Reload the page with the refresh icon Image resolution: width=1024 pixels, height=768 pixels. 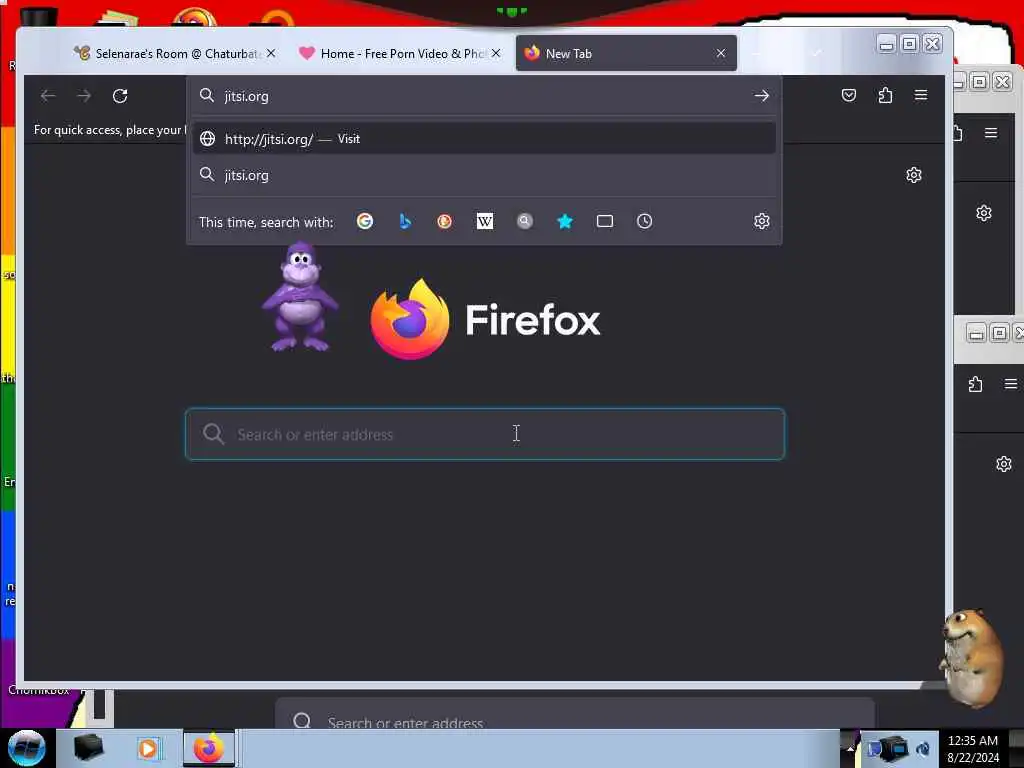pyautogui.click(x=120, y=96)
